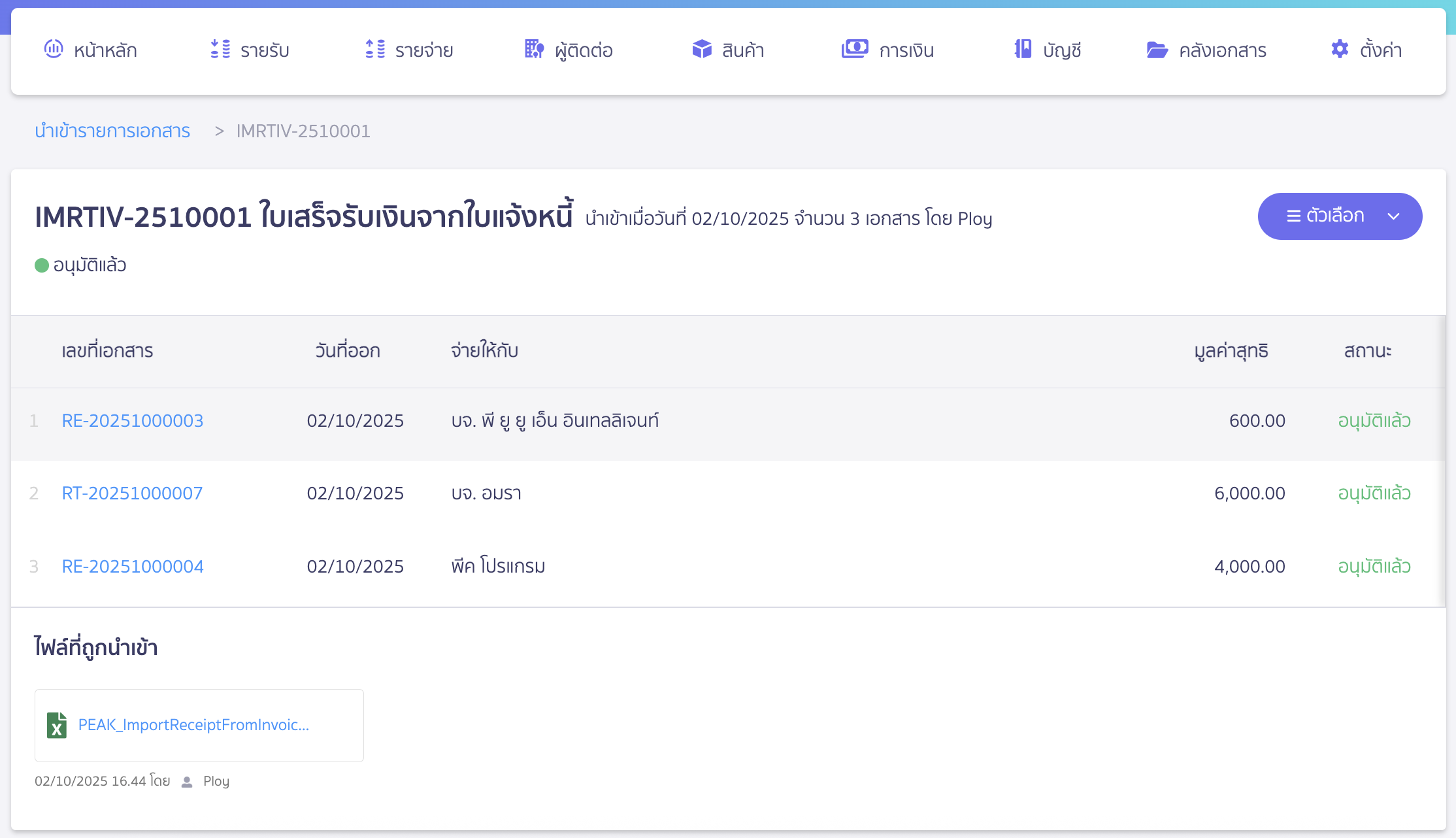Open the บัญชี accounting ledger icon
The image size is (1456, 838).
(x=1022, y=49)
